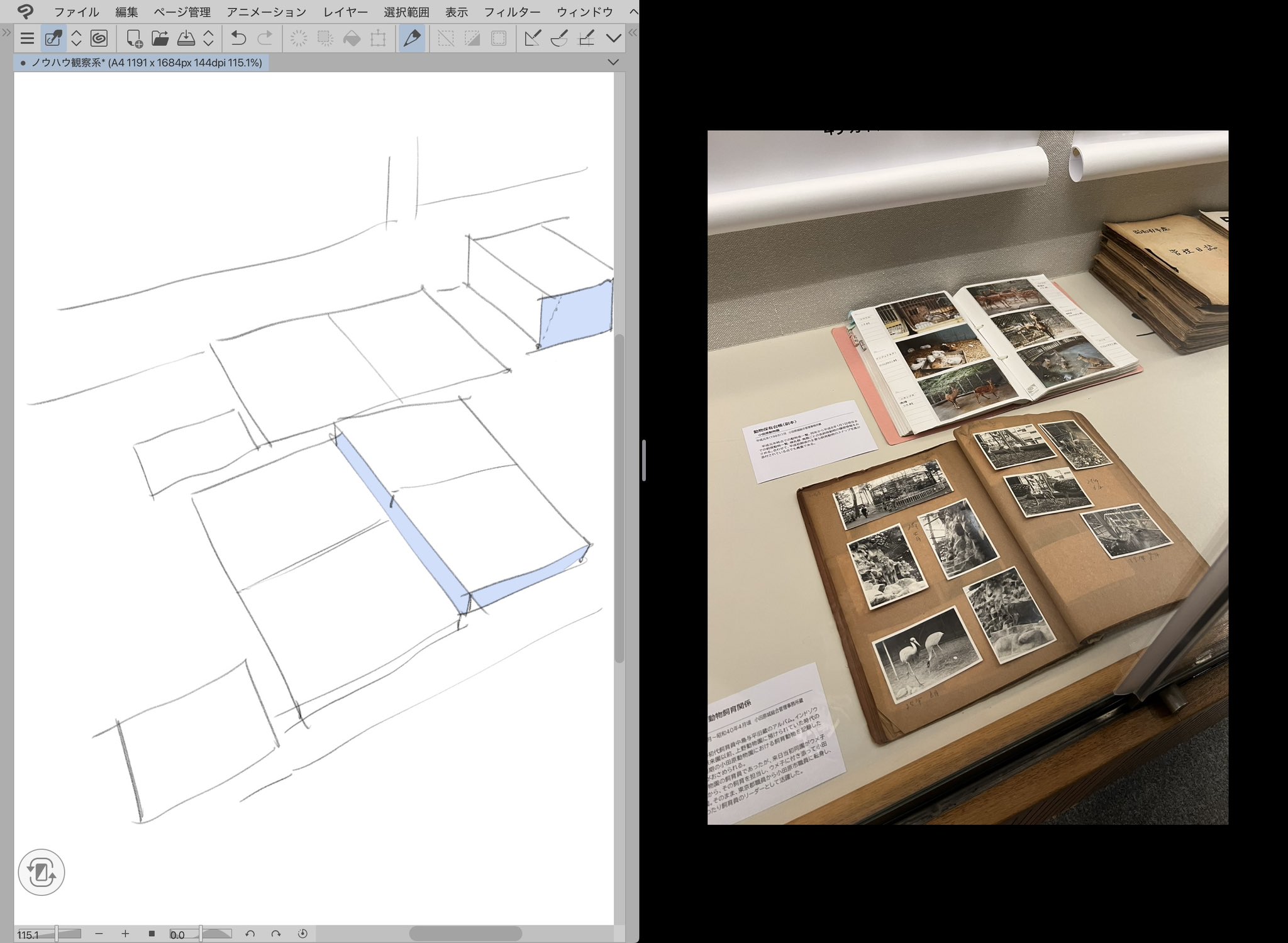Click the Save icon
This screenshot has height=943, width=1288.
point(186,39)
